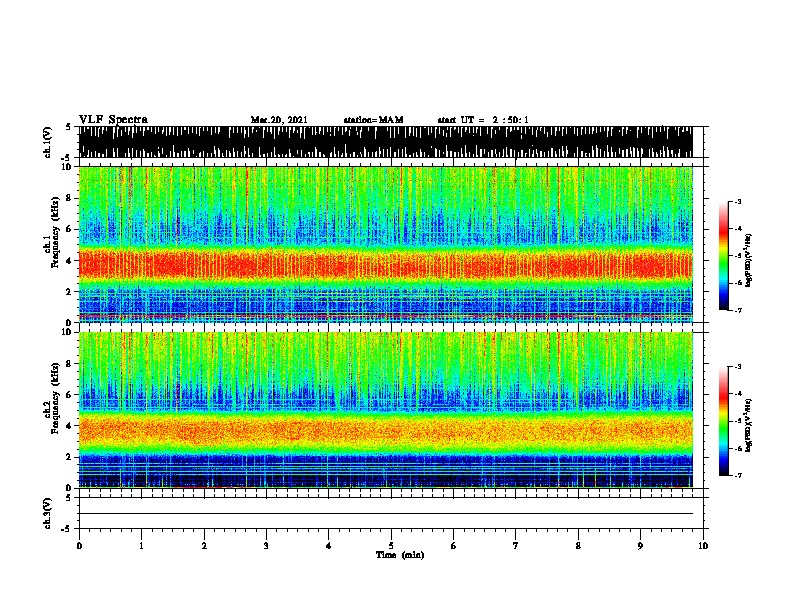
Task: Click the "VLF Spectra" title text
Action: (x=113, y=120)
